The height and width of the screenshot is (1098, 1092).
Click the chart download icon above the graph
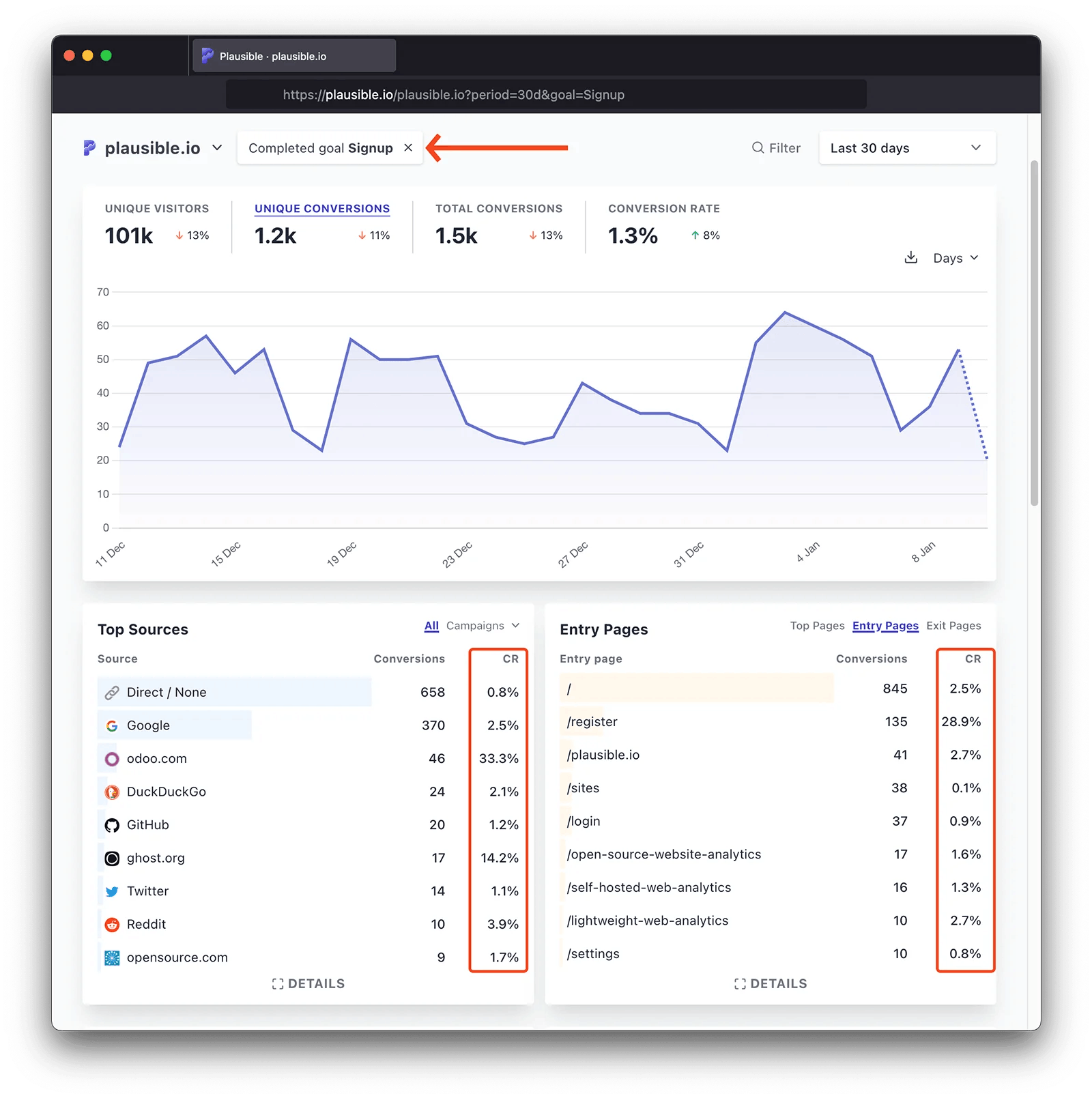click(x=911, y=258)
